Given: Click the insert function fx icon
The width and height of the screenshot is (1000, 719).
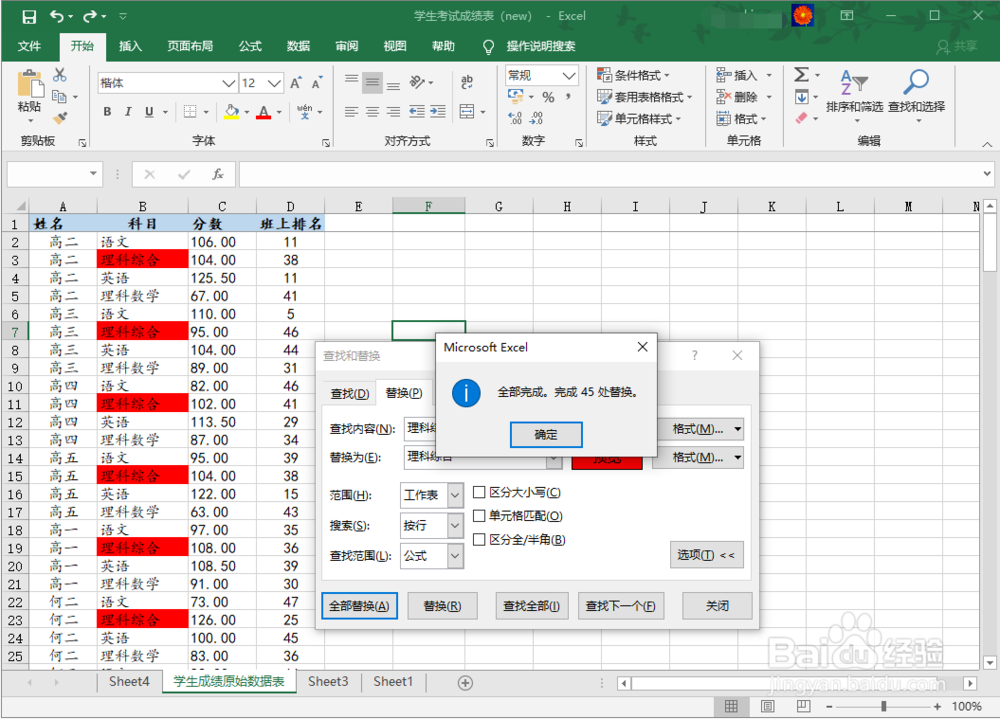Looking at the screenshot, I should 217,174.
